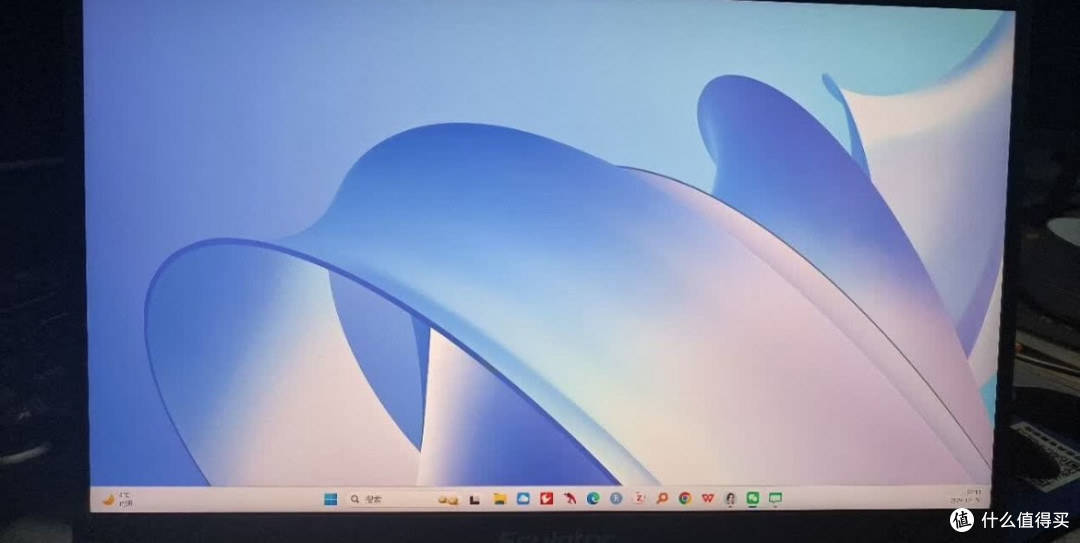Open the avatar portrait app icon

pos(730,498)
